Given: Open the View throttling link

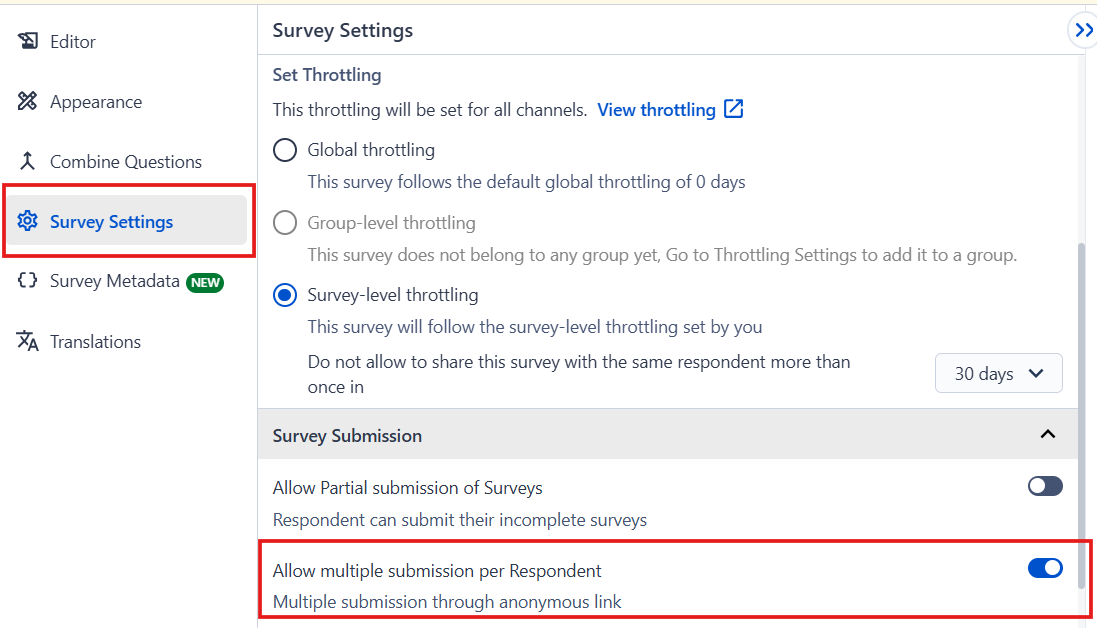Looking at the screenshot, I should tap(656, 109).
